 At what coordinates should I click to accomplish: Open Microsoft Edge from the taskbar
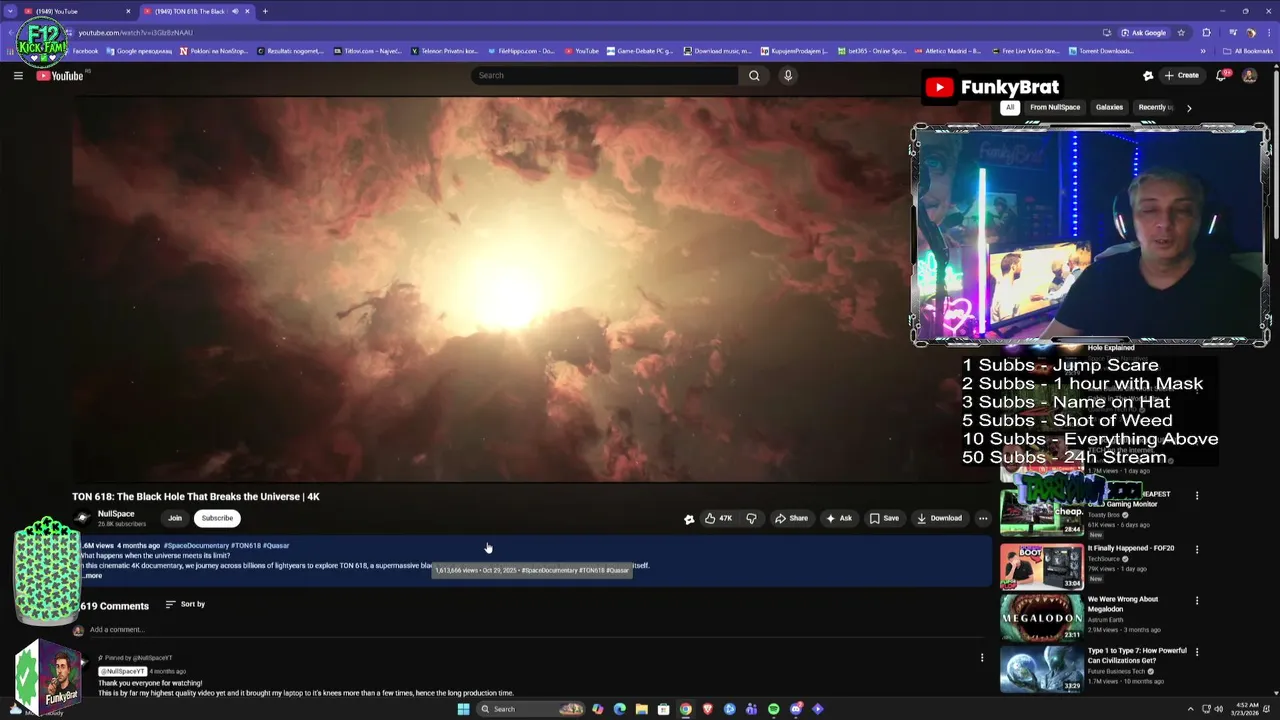point(620,709)
